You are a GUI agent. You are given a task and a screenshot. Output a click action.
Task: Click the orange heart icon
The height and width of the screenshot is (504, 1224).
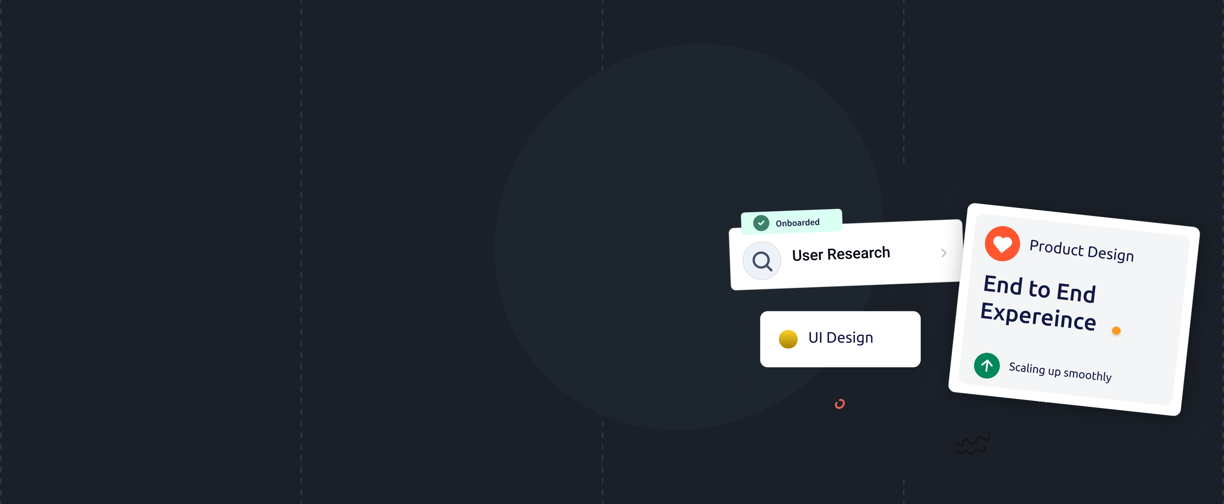1002,244
